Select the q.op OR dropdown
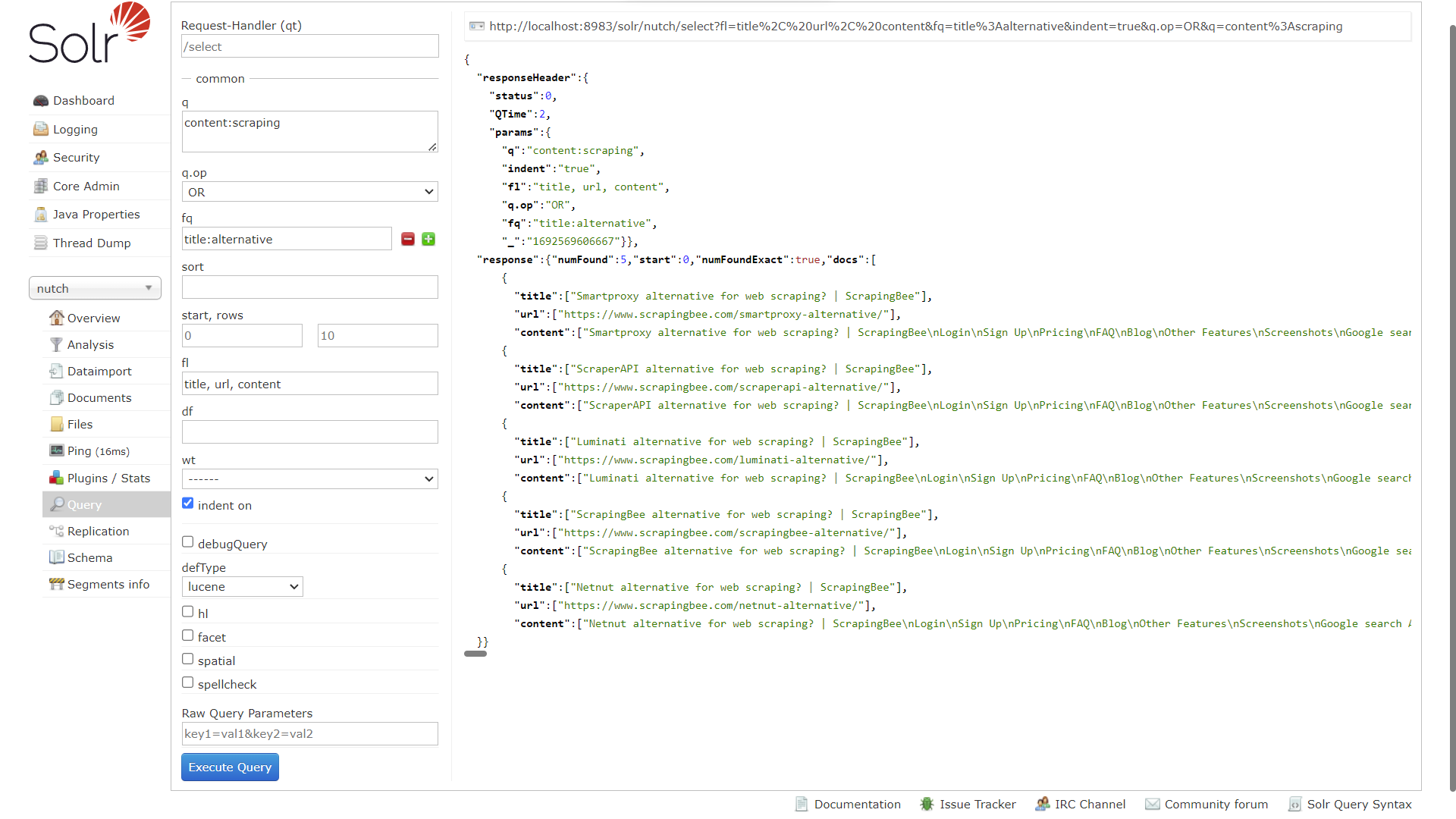Image resolution: width=1456 pixels, height=819 pixels. [x=309, y=191]
